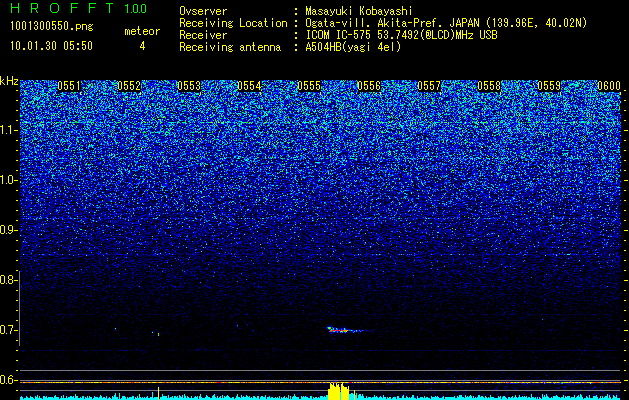Image resolution: width=629 pixels, height=400 pixels.
Task: Select the filename 1001300550.png
Action: pyautogui.click(x=52, y=26)
